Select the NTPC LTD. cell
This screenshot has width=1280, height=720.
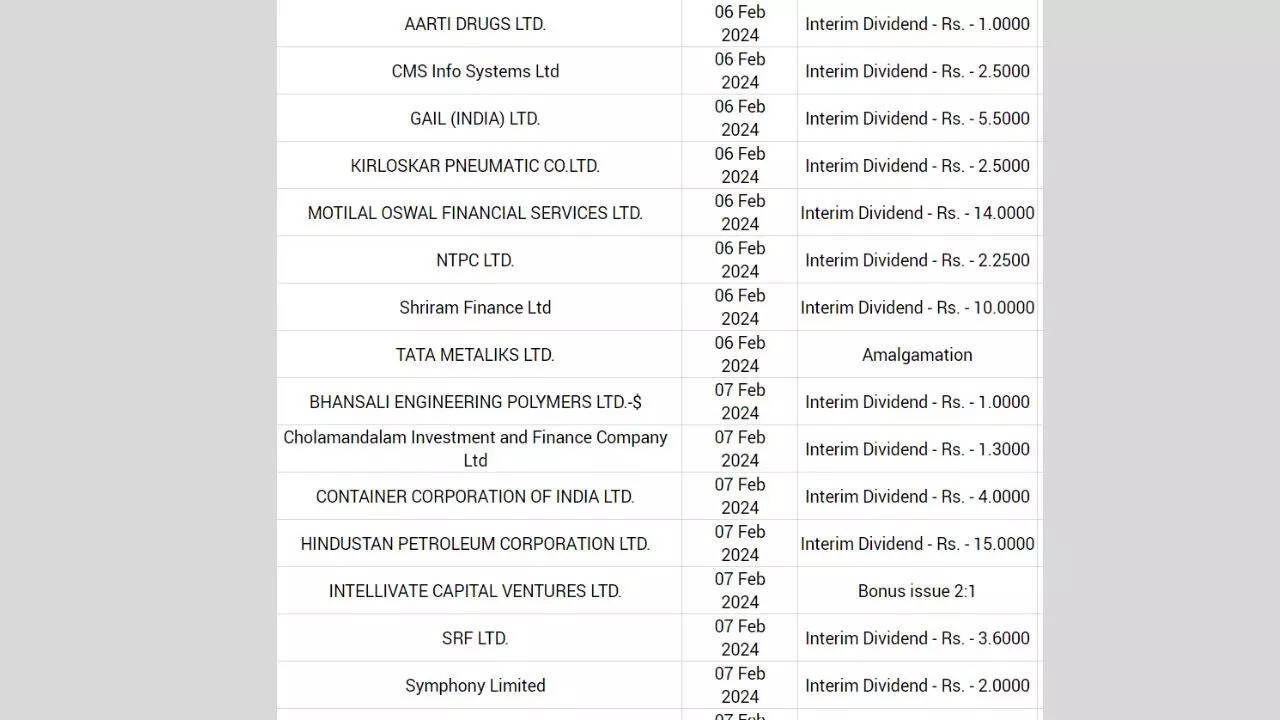click(x=475, y=260)
